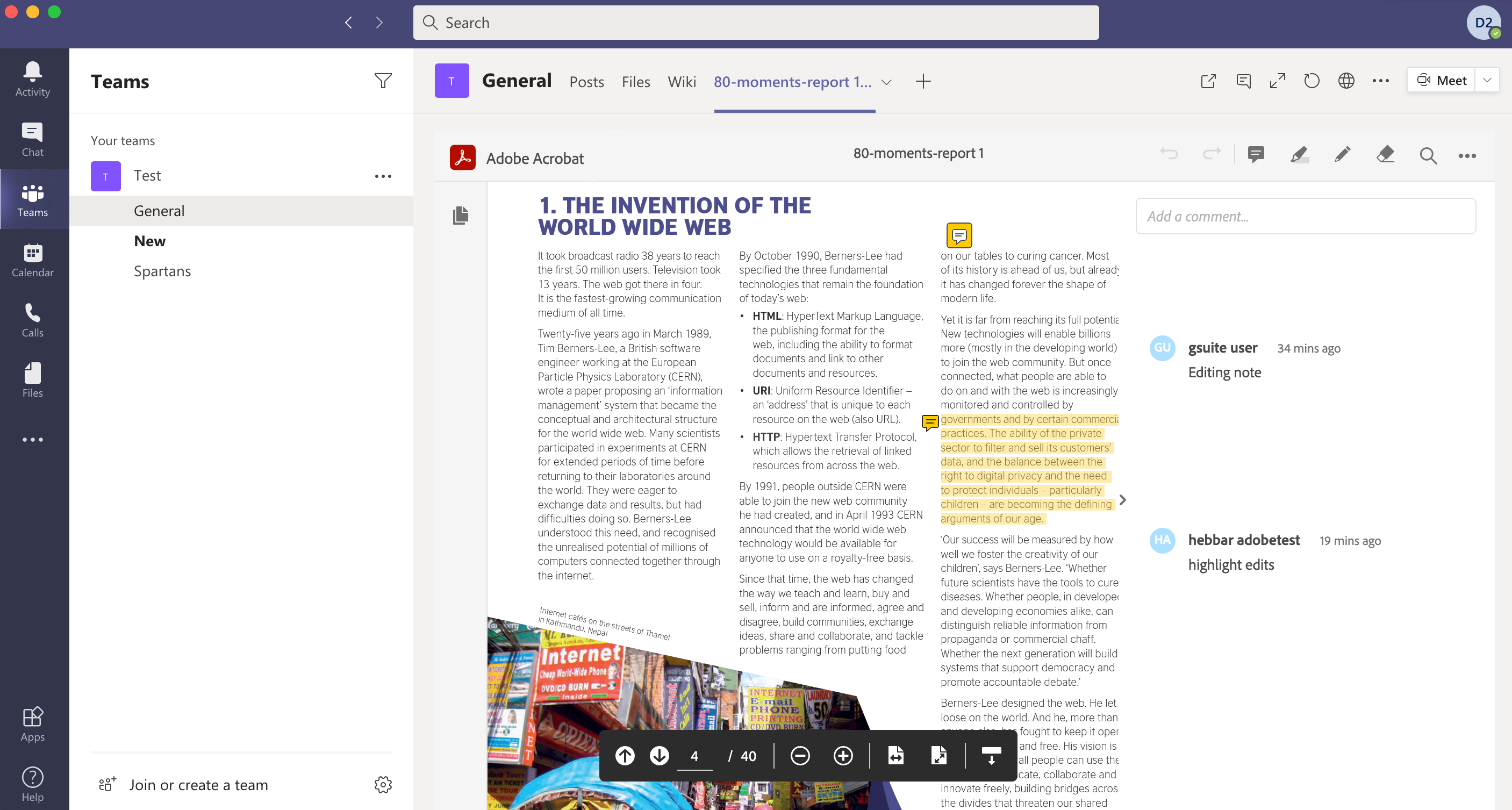1512x810 pixels.
Task: Search inside the PDF document
Action: [x=1428, y=155]
